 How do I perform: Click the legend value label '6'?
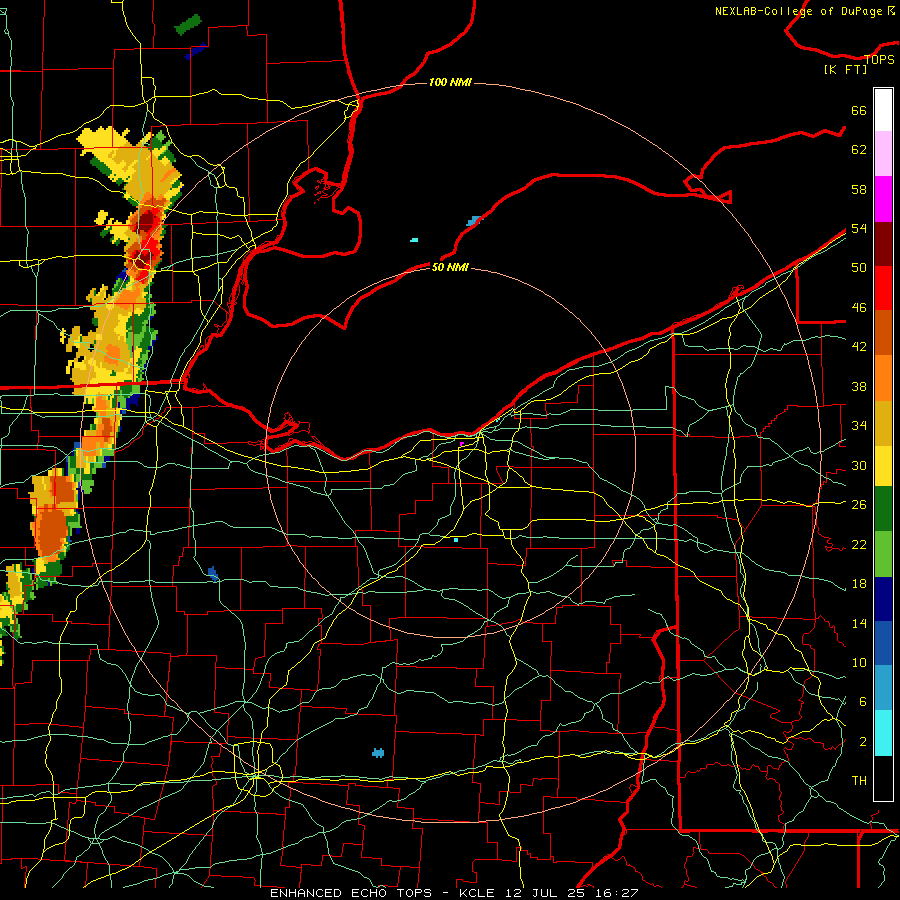862,702
